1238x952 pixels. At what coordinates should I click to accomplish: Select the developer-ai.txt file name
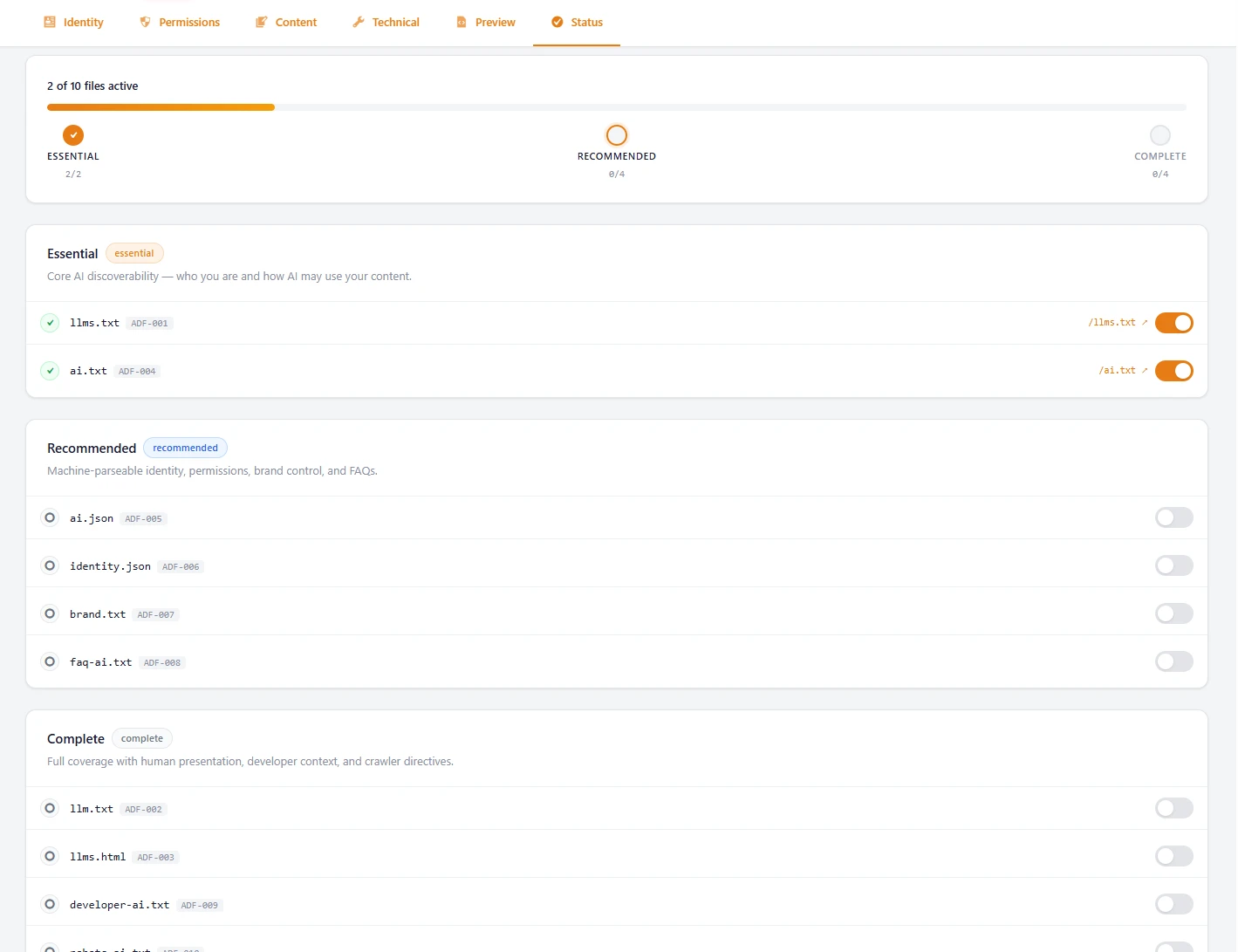coord(120,904)
